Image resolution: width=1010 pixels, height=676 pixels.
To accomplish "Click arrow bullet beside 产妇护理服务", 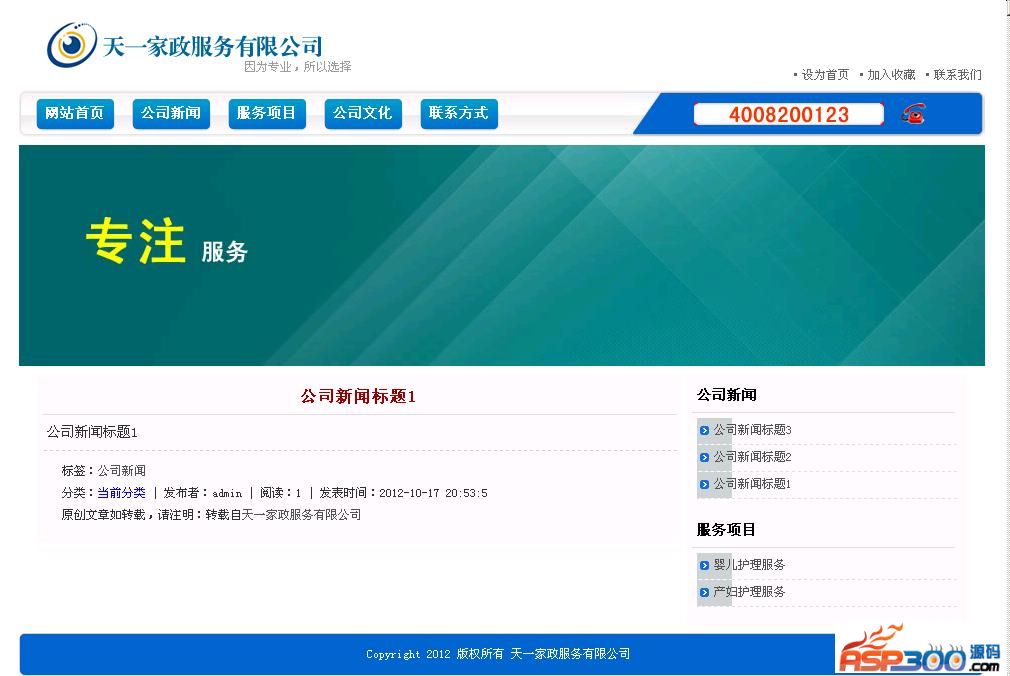I will [704, 593].
